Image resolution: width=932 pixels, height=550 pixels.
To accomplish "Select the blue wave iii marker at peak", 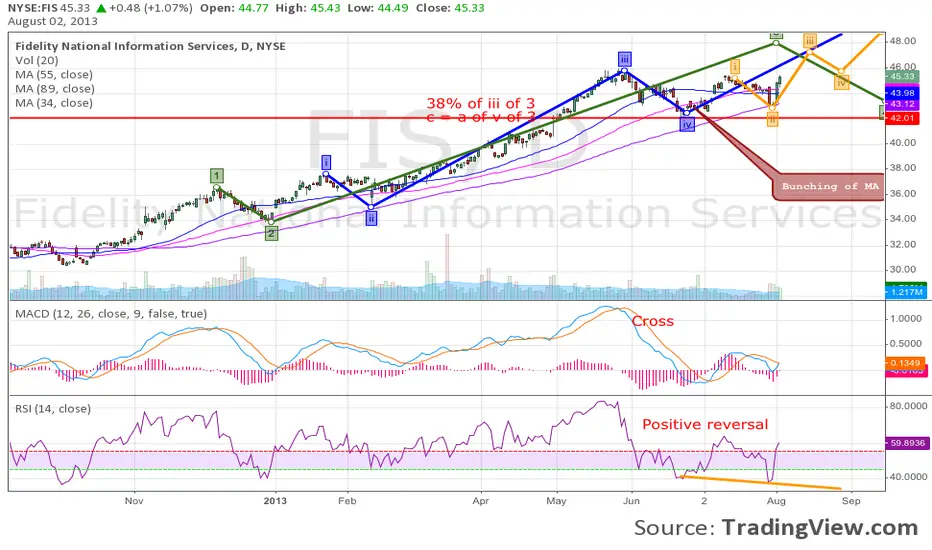I will (624, 59).
